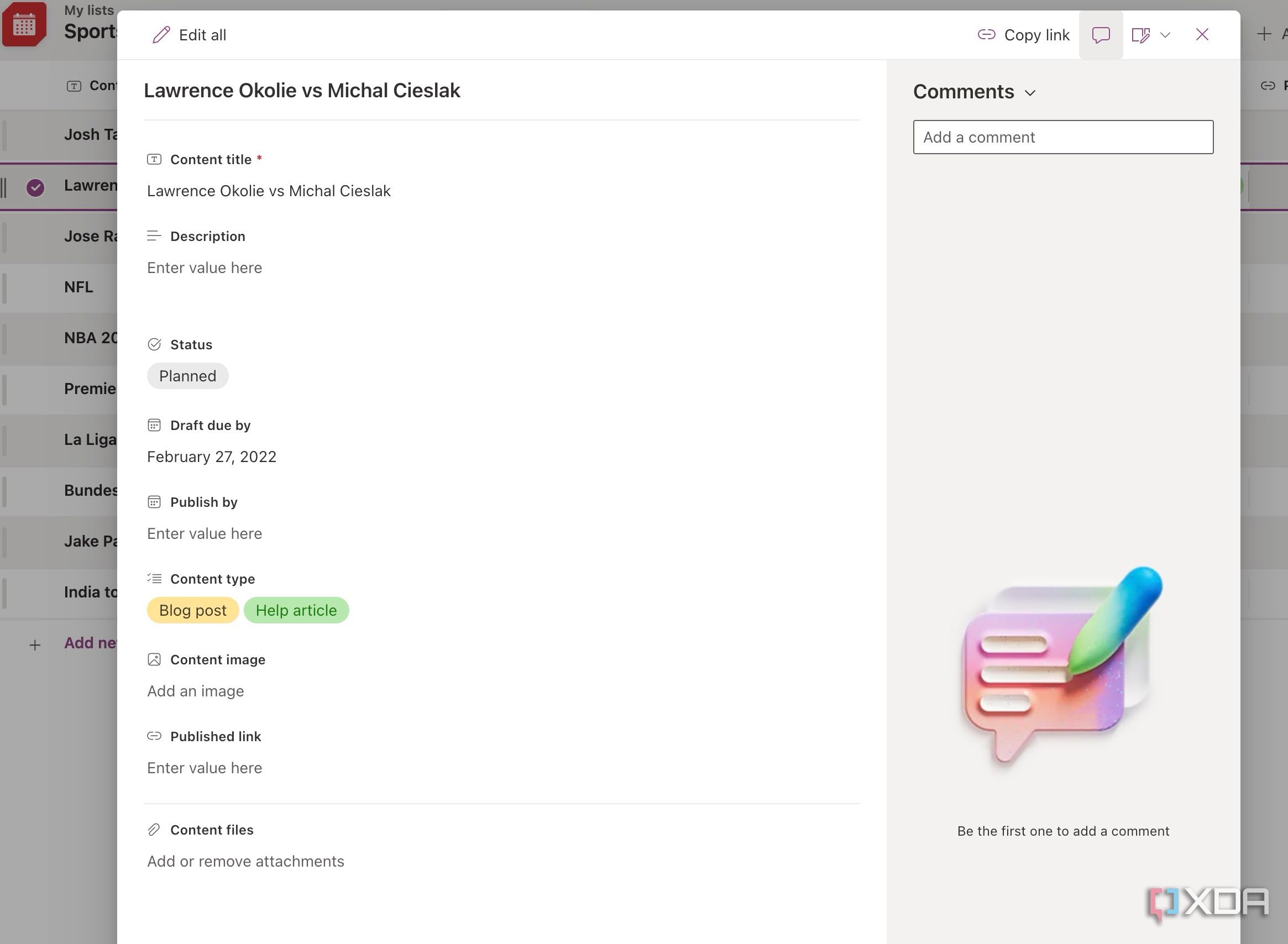Click the Content title field icon

click(154, 159)
